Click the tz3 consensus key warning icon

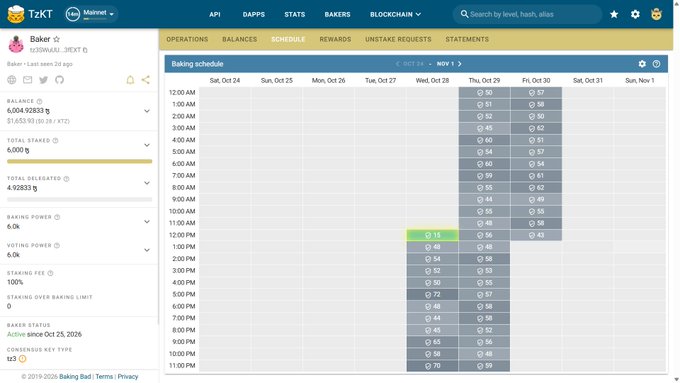coord(23,359)
